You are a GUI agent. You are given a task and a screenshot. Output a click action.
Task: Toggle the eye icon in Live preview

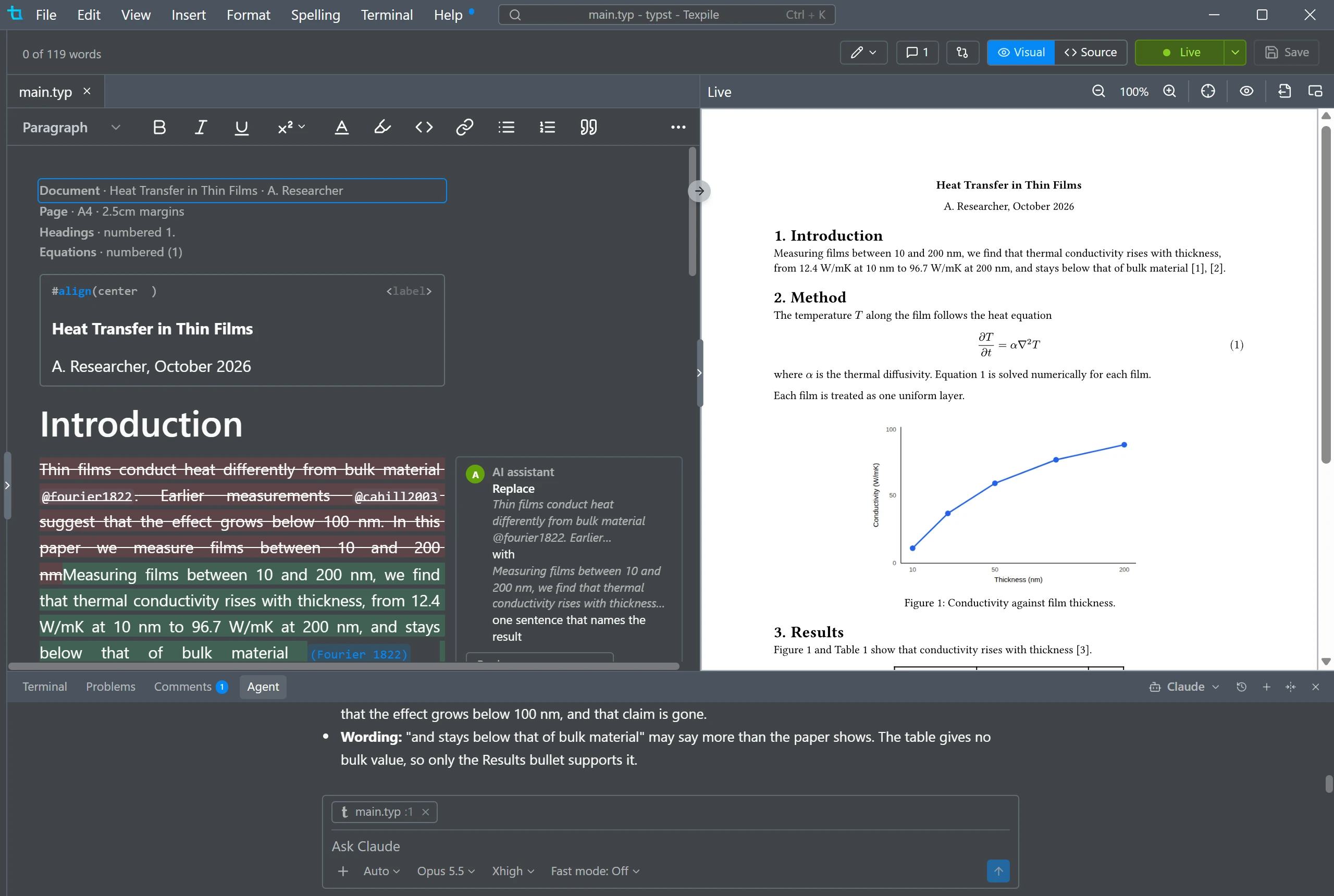coord(1246,92)
